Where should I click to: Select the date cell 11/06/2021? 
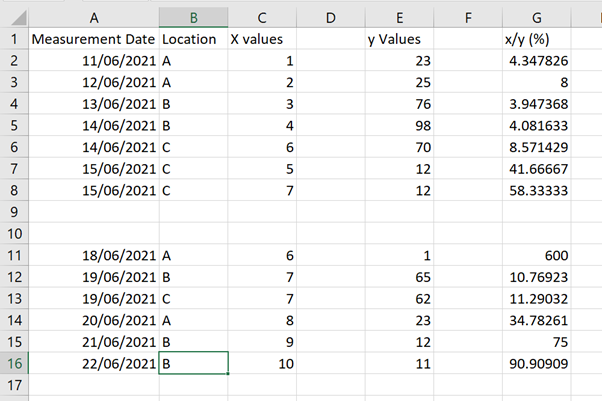click(x=94, y=61)
